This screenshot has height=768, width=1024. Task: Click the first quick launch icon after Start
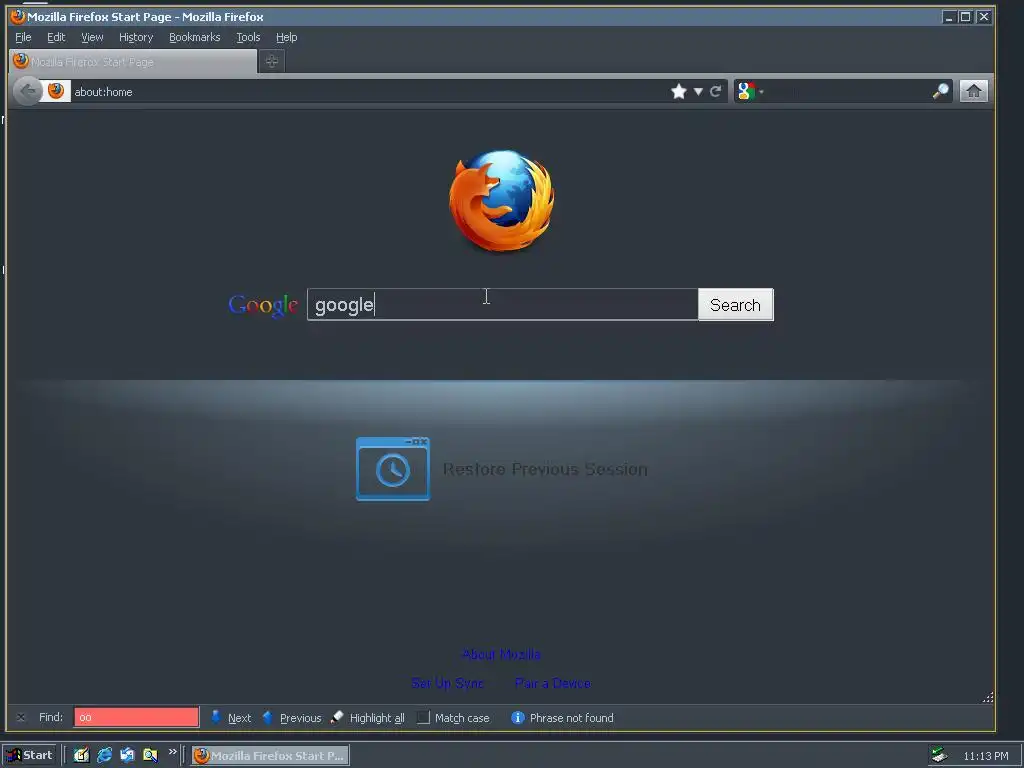click(81, 755)
